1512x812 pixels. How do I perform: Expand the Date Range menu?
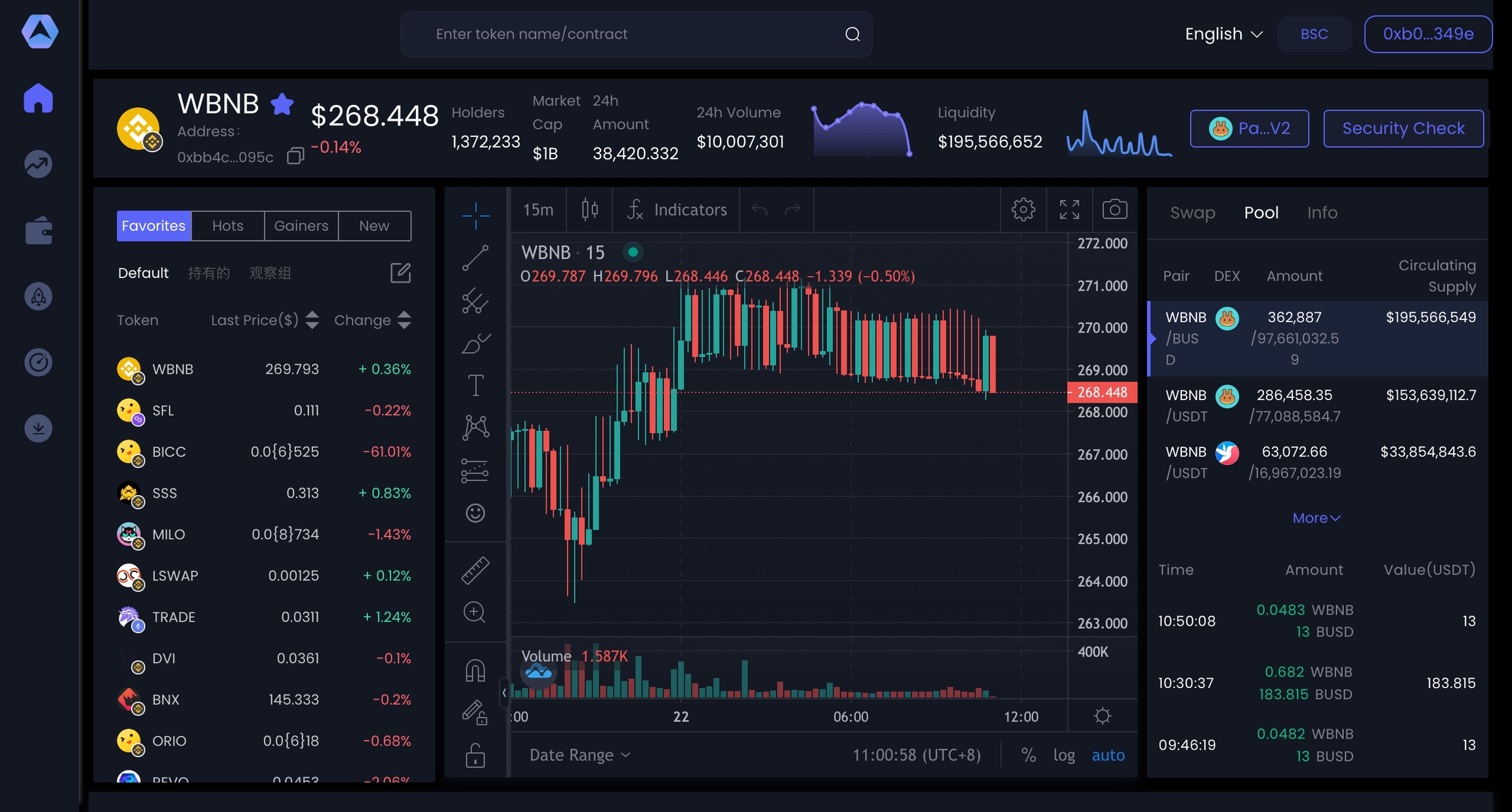[579, 755]
